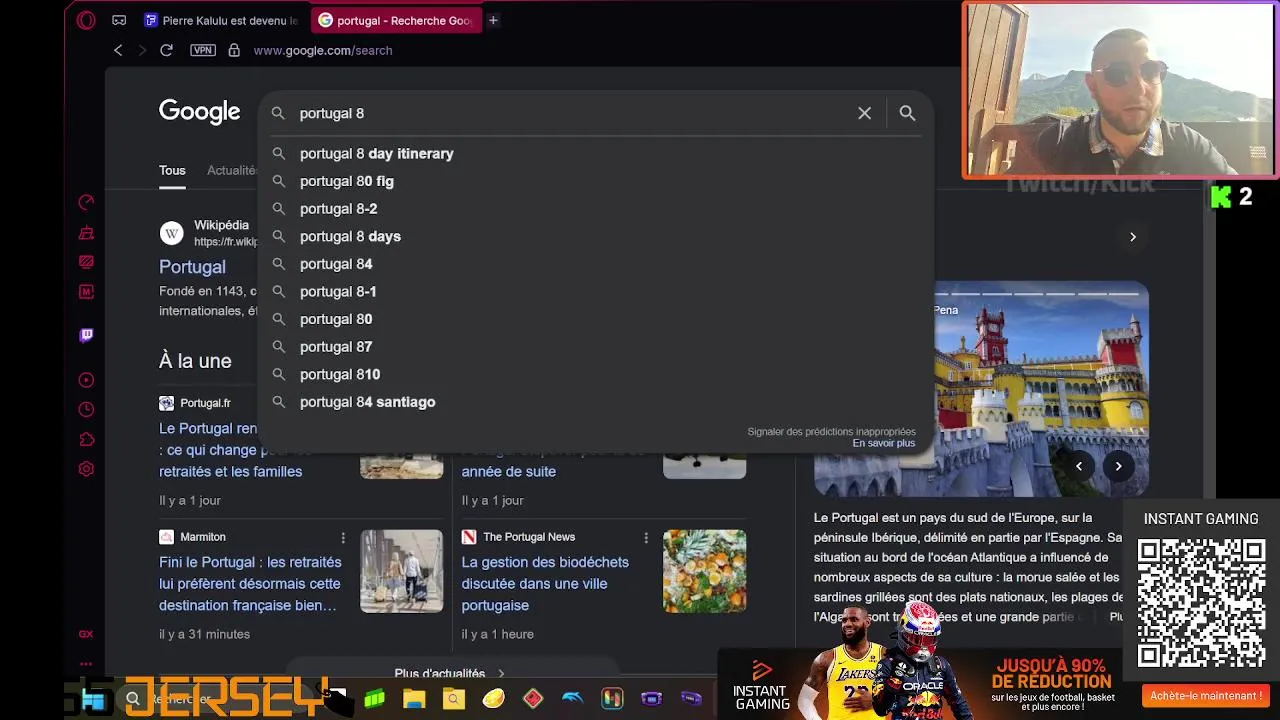Switch to the Actualités results tab
The height and width of the screenshot is (720, 1280).
coord(232,171)
